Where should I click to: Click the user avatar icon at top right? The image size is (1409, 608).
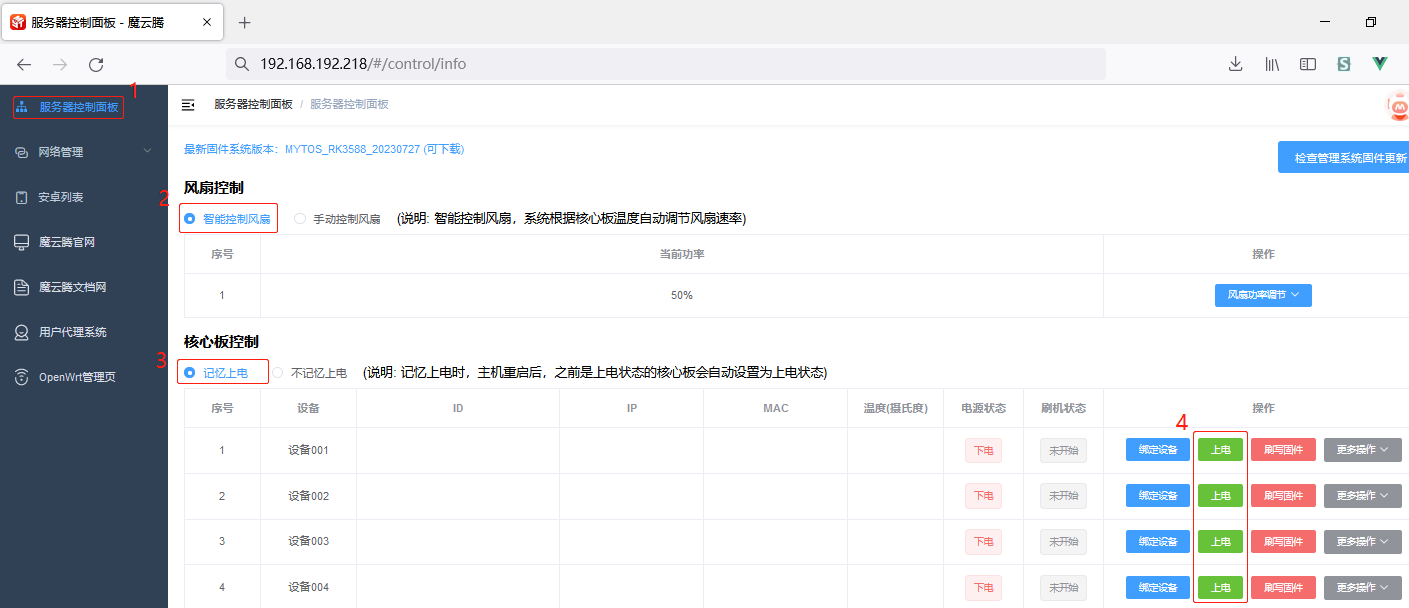1398,105
